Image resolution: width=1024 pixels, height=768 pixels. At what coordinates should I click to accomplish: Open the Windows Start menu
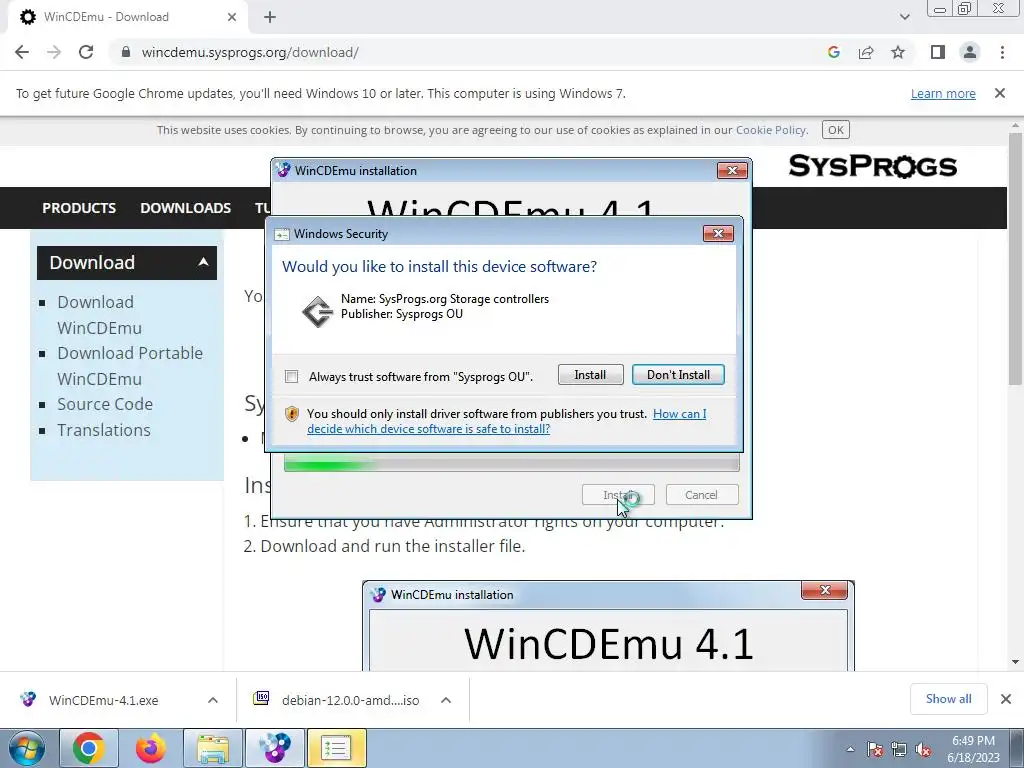click(x=26, y=748)
